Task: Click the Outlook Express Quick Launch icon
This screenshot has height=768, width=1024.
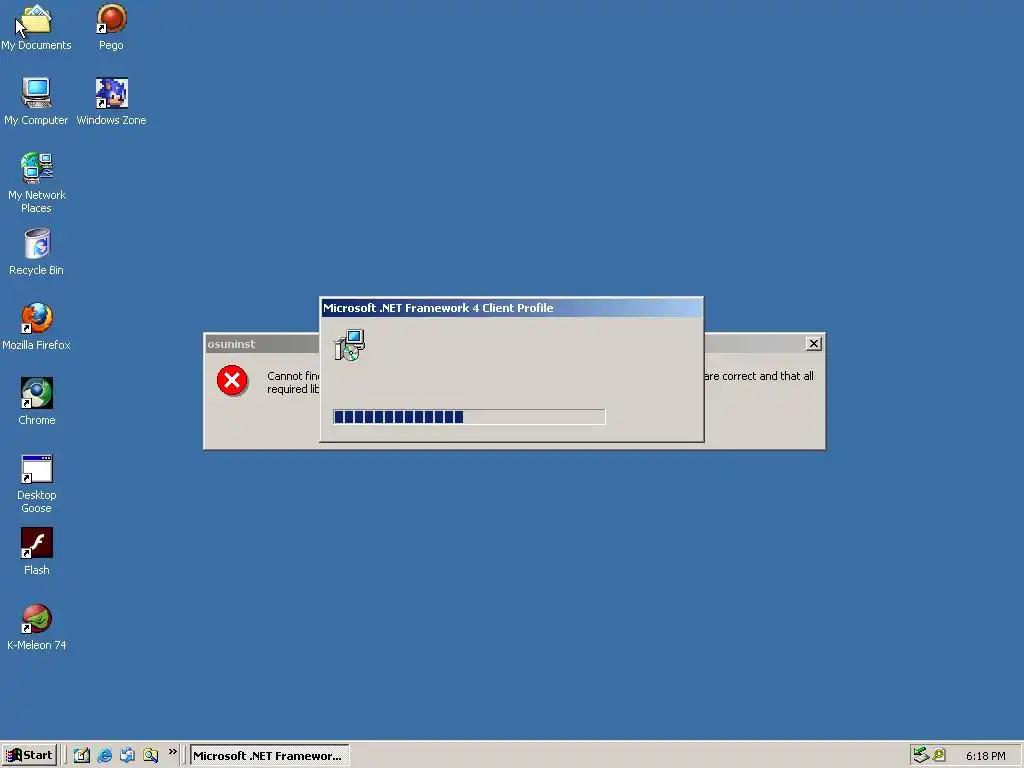Action: click(x=127, y=756)
